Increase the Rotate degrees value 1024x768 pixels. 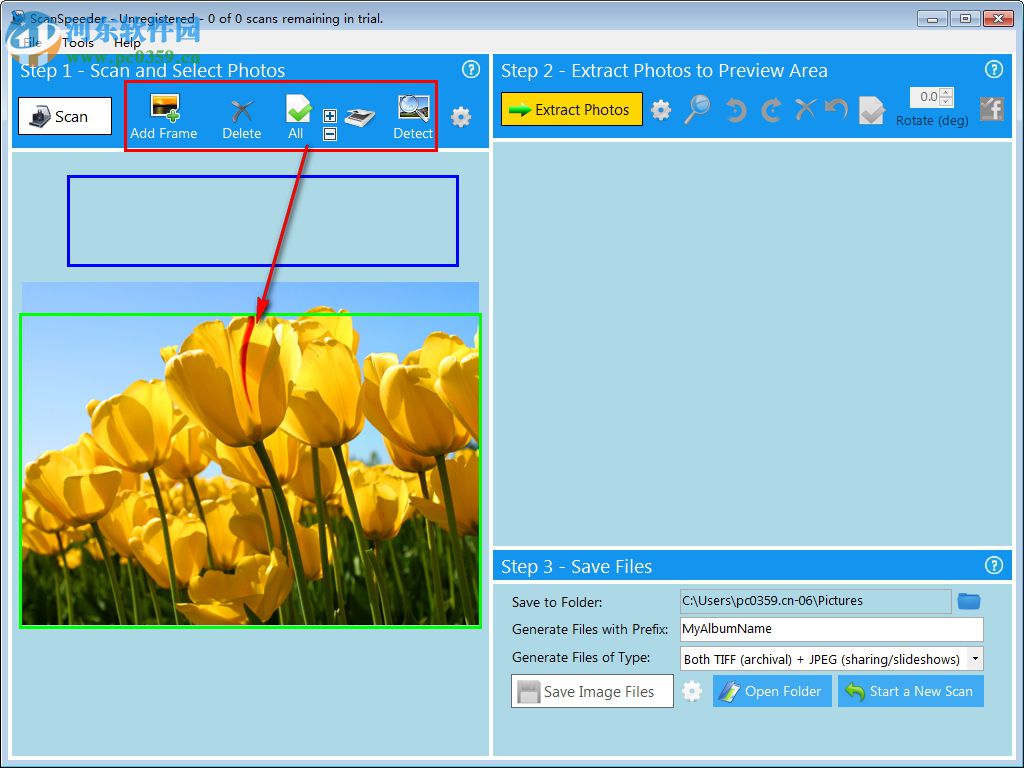click(946, 92)
